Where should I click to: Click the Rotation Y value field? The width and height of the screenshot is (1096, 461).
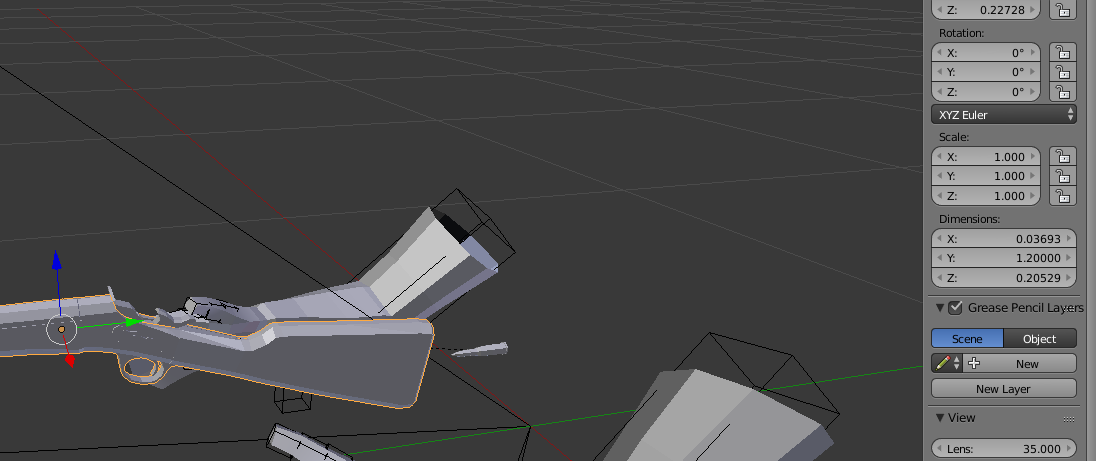(x=986, y=72)
